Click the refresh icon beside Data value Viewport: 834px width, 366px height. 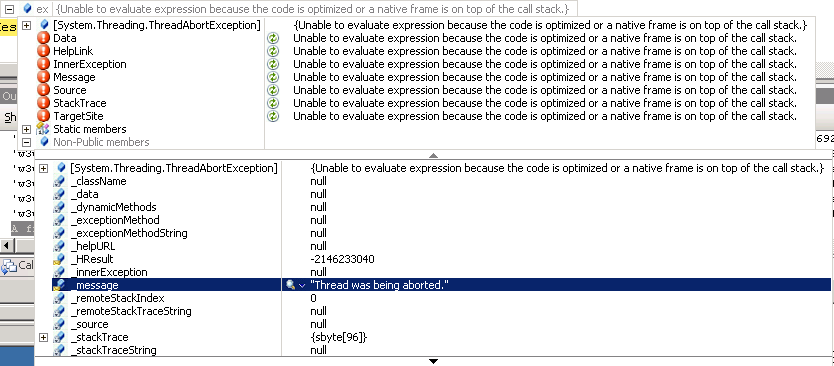pos(272,38)
